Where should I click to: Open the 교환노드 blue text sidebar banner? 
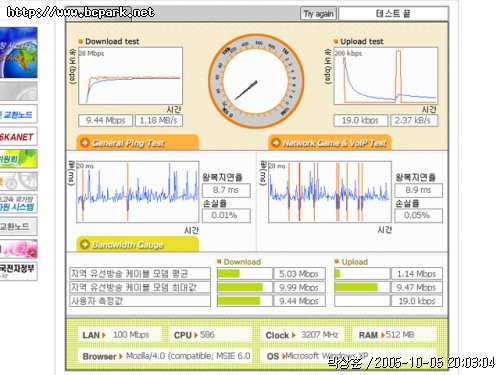pyautogui.click(x=18, y=114)
